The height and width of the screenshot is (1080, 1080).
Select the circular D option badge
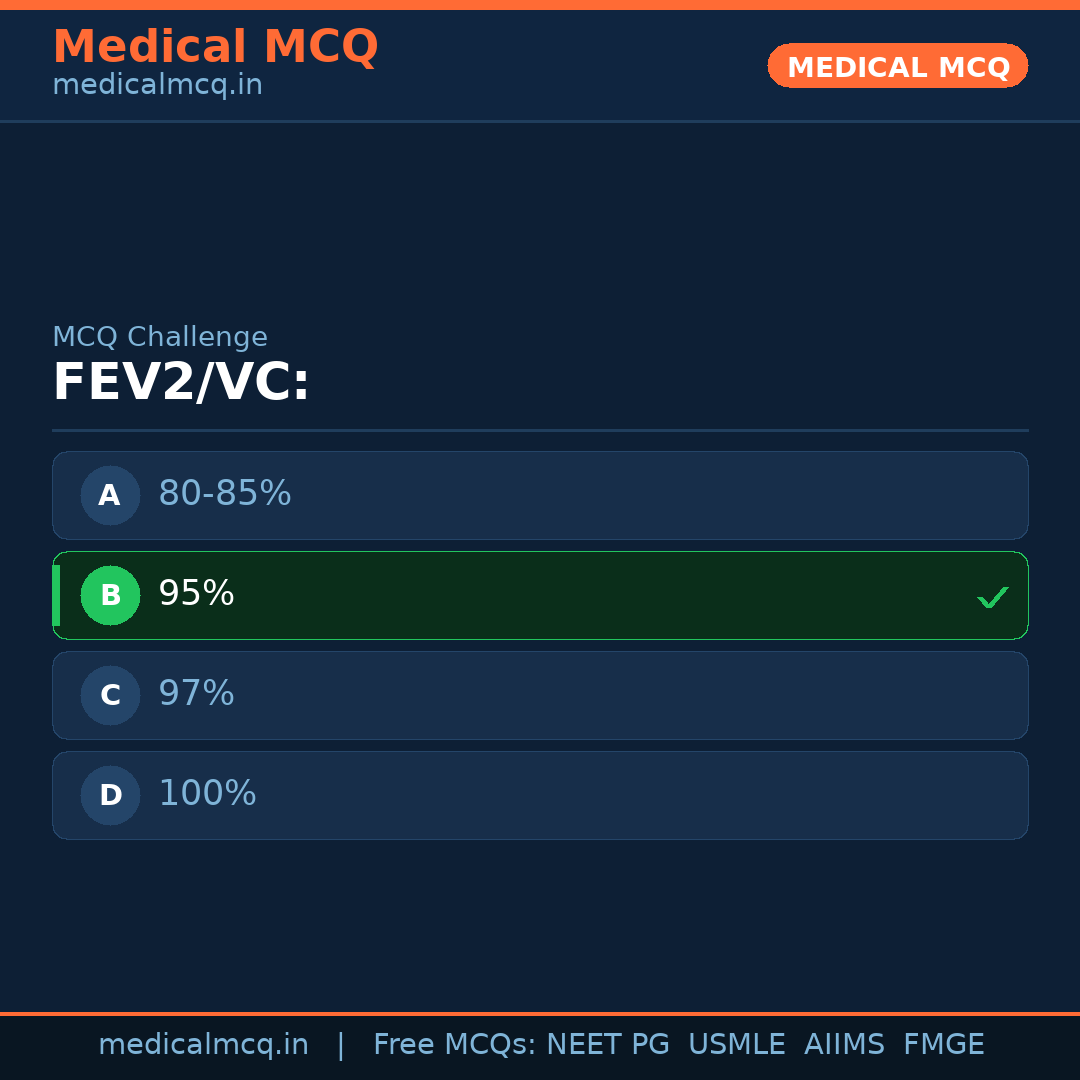[x=110, y=795]
